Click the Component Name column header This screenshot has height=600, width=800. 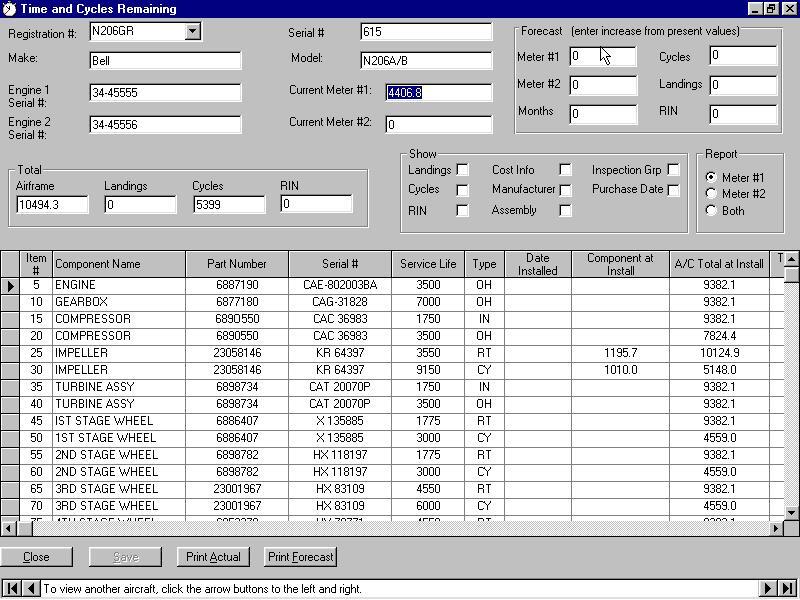(x=118, y=264)
